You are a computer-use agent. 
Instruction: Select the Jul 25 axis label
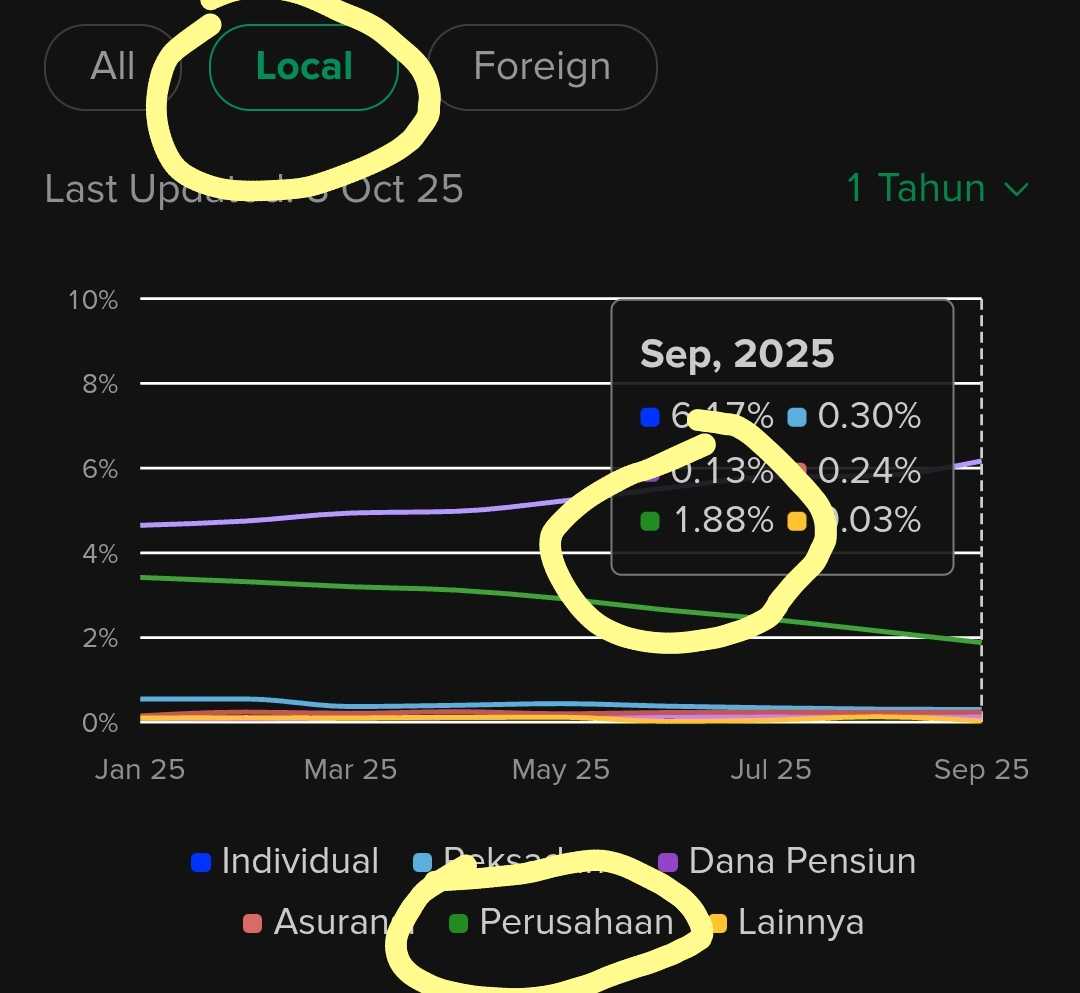point(770,769)
